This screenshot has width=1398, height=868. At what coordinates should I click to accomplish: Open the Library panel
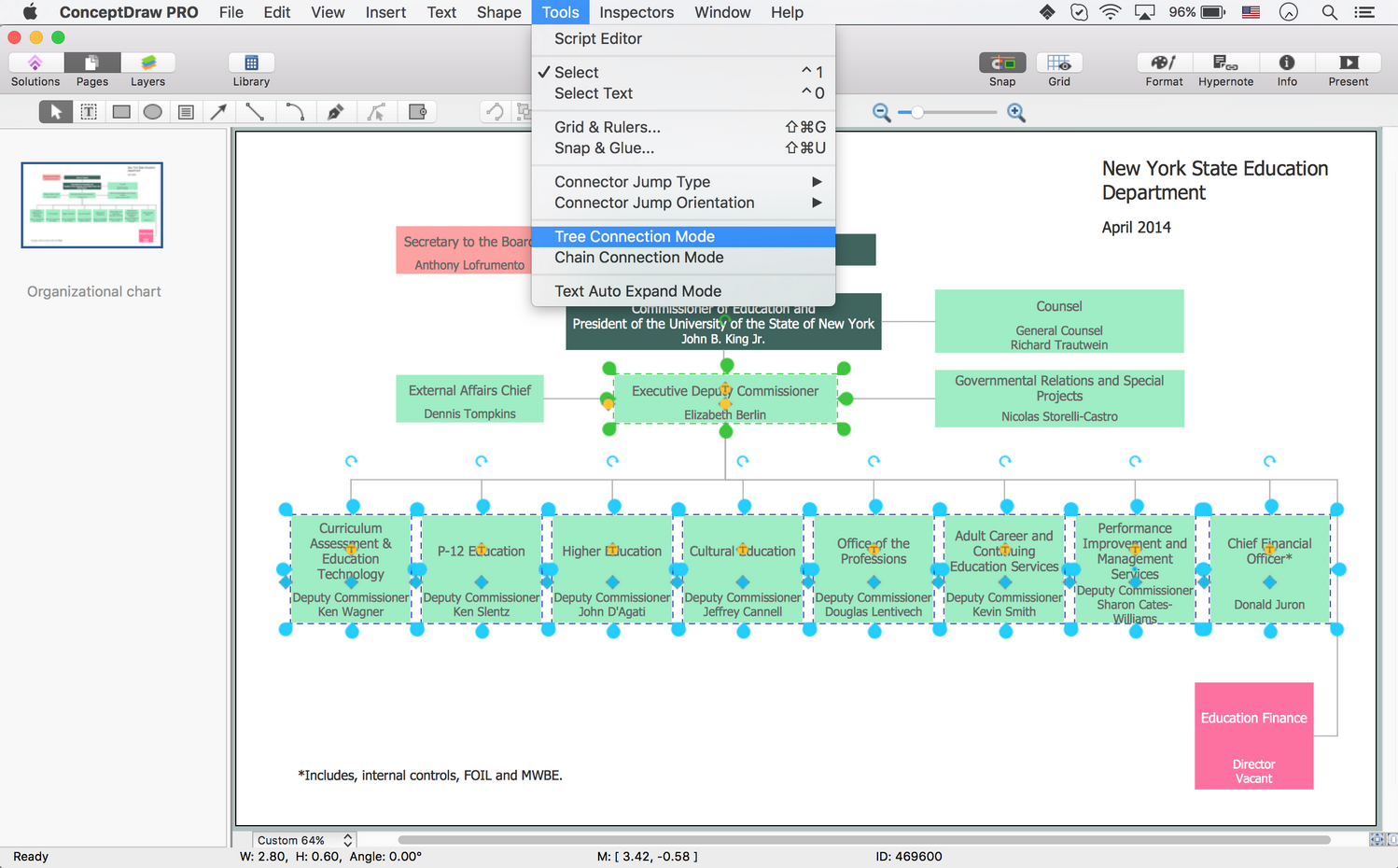tap(251, 63)
